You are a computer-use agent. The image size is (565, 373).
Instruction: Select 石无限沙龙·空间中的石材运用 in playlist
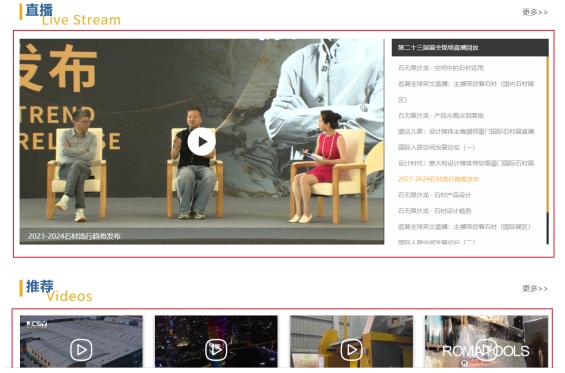(441, 68)
